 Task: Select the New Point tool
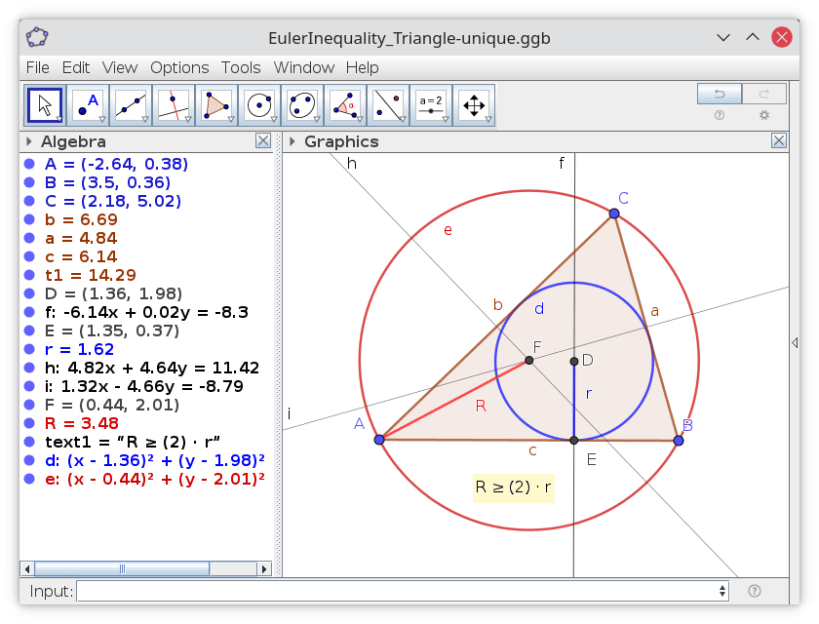88,105
